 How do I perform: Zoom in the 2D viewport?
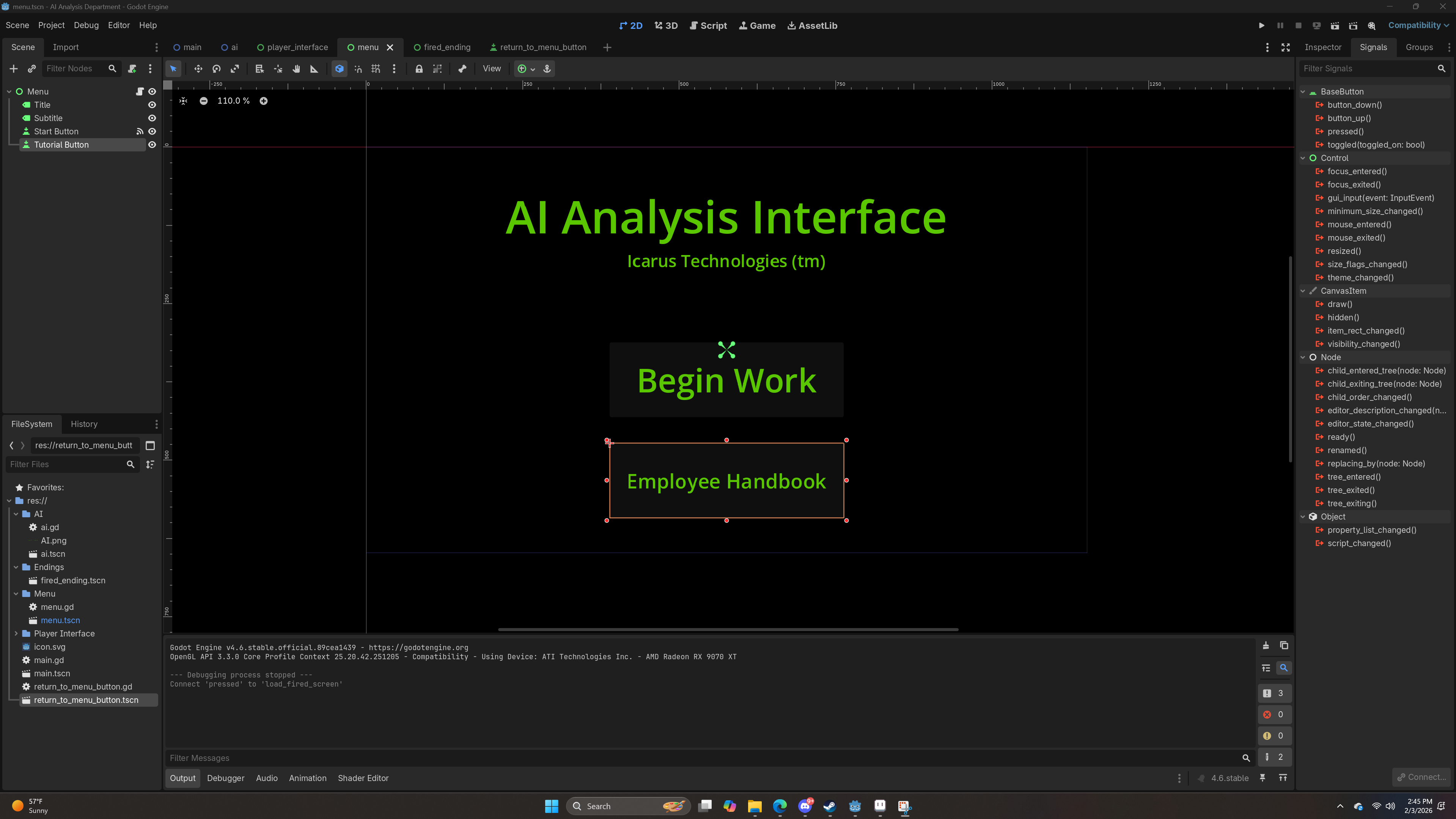tap(263, 101)
